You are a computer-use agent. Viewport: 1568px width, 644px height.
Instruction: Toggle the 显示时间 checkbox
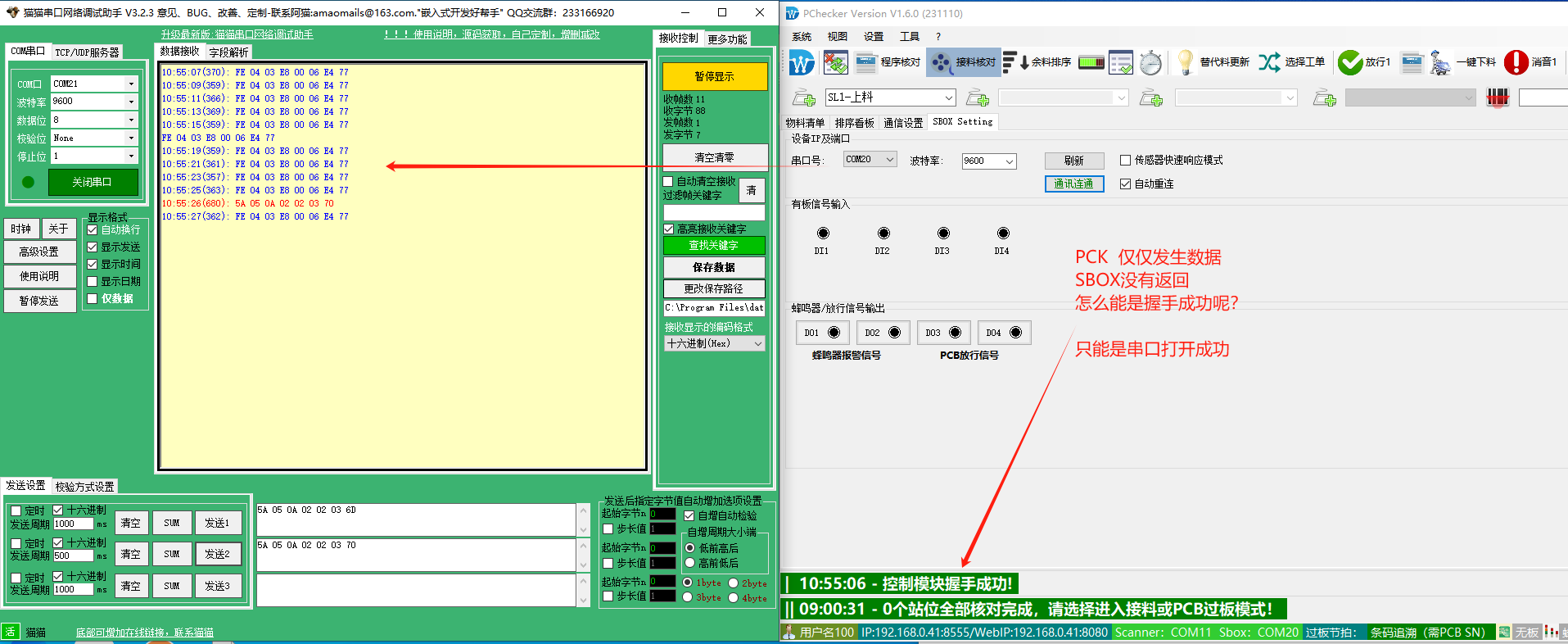click(x=93, y=265)
